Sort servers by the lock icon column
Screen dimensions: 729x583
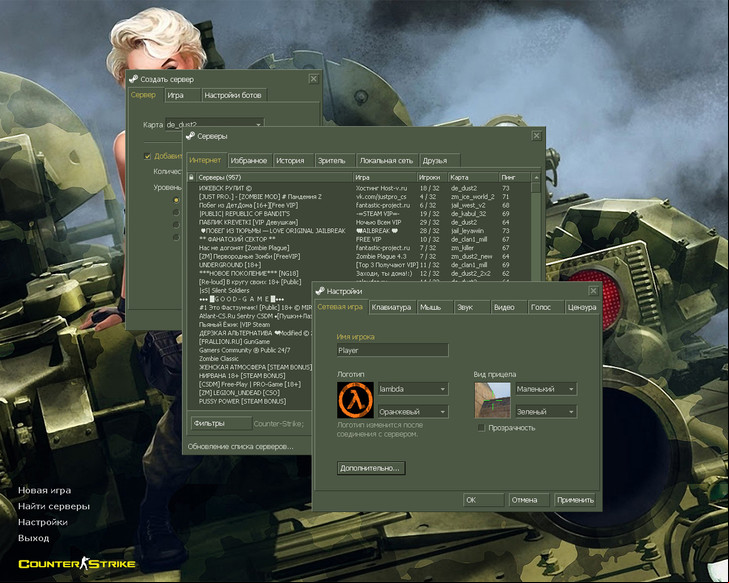[x=191, y=177]
